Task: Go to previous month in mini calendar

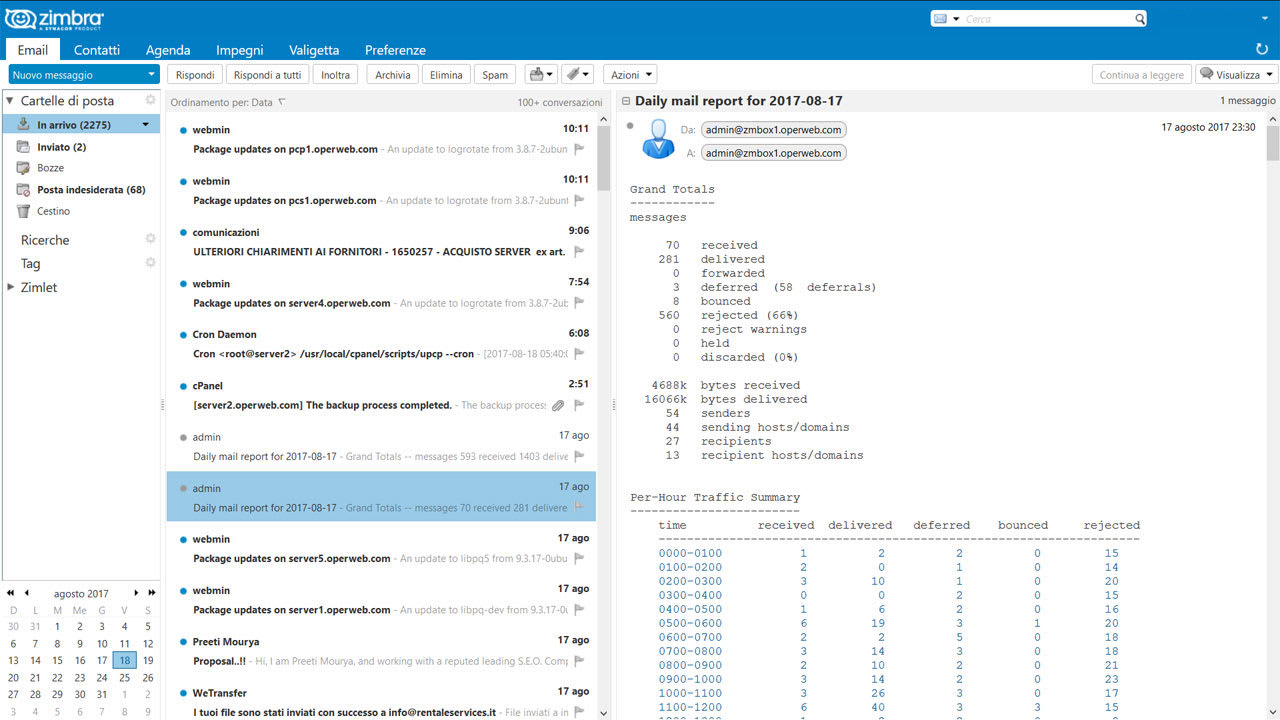Action: point(27,593)
